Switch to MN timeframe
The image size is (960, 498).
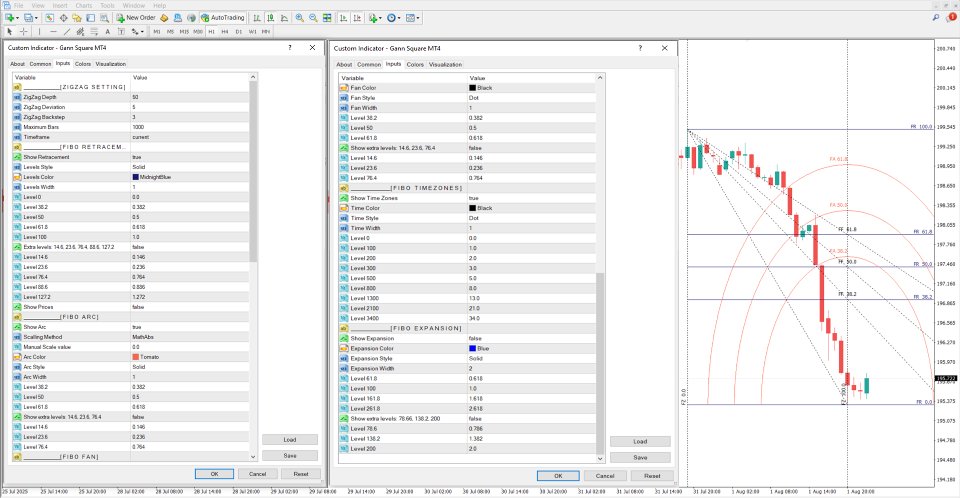tap(266, 31)
